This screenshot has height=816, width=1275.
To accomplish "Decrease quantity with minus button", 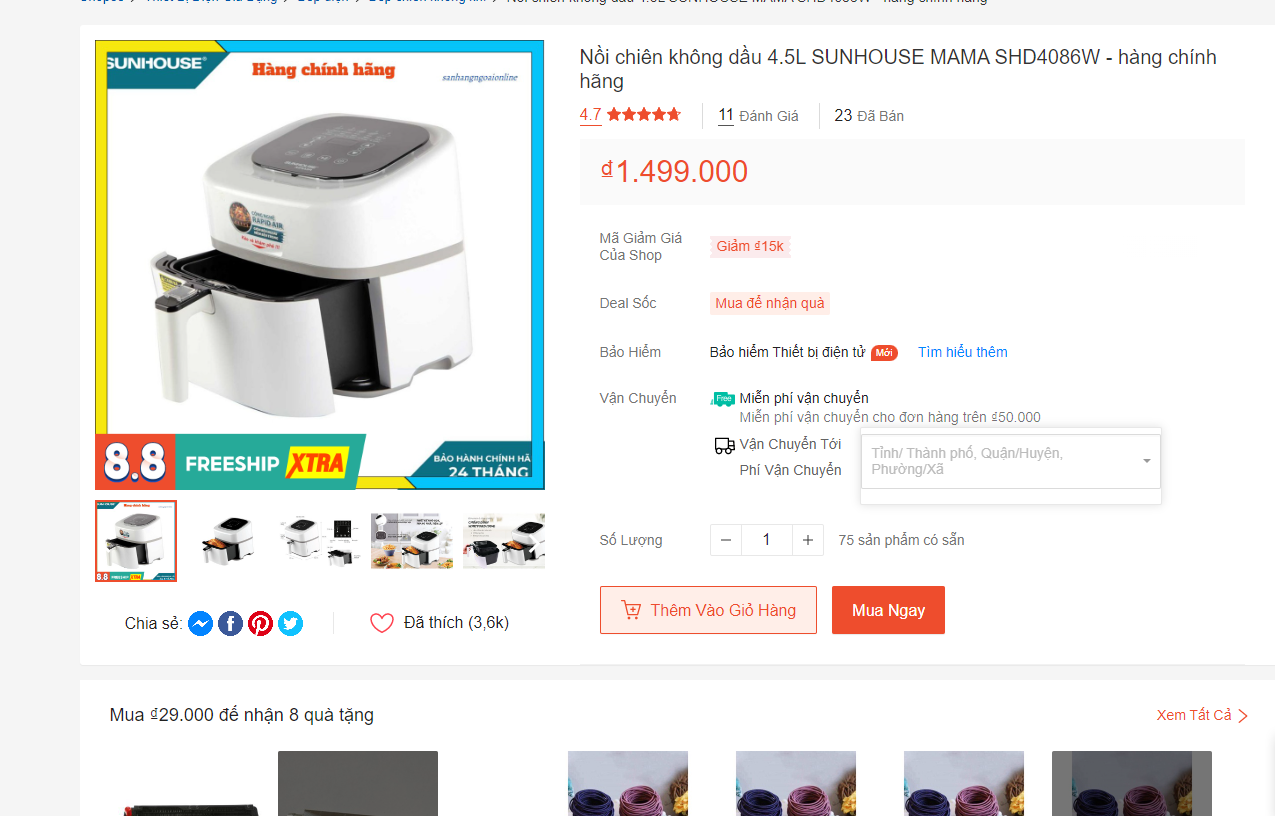I will pos(726,540).
